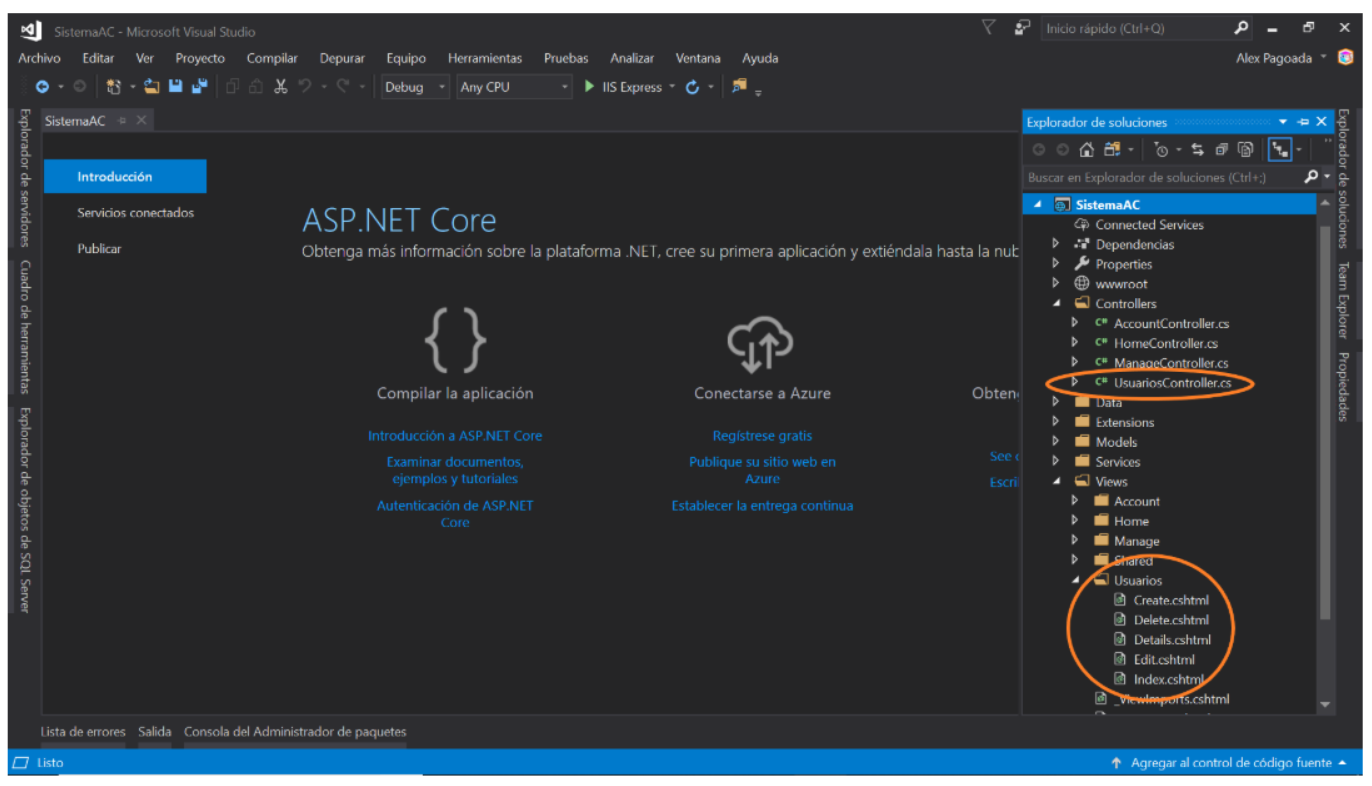1372x786 pixels.
Task: Open window position dropdown of Explorador de soluciones
Action: [x=1283, y=122]
